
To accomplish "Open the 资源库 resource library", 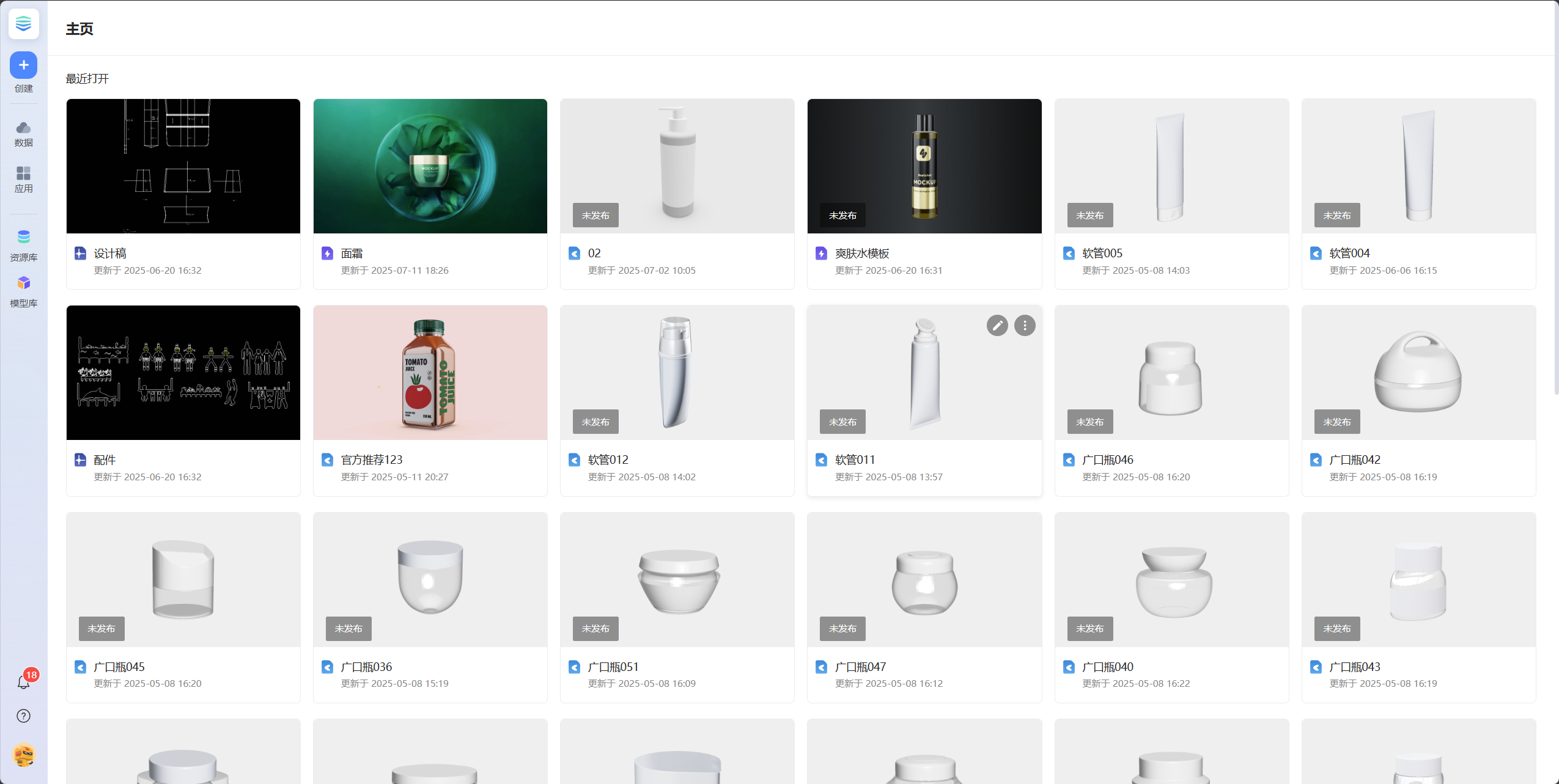I will [23, 246].
